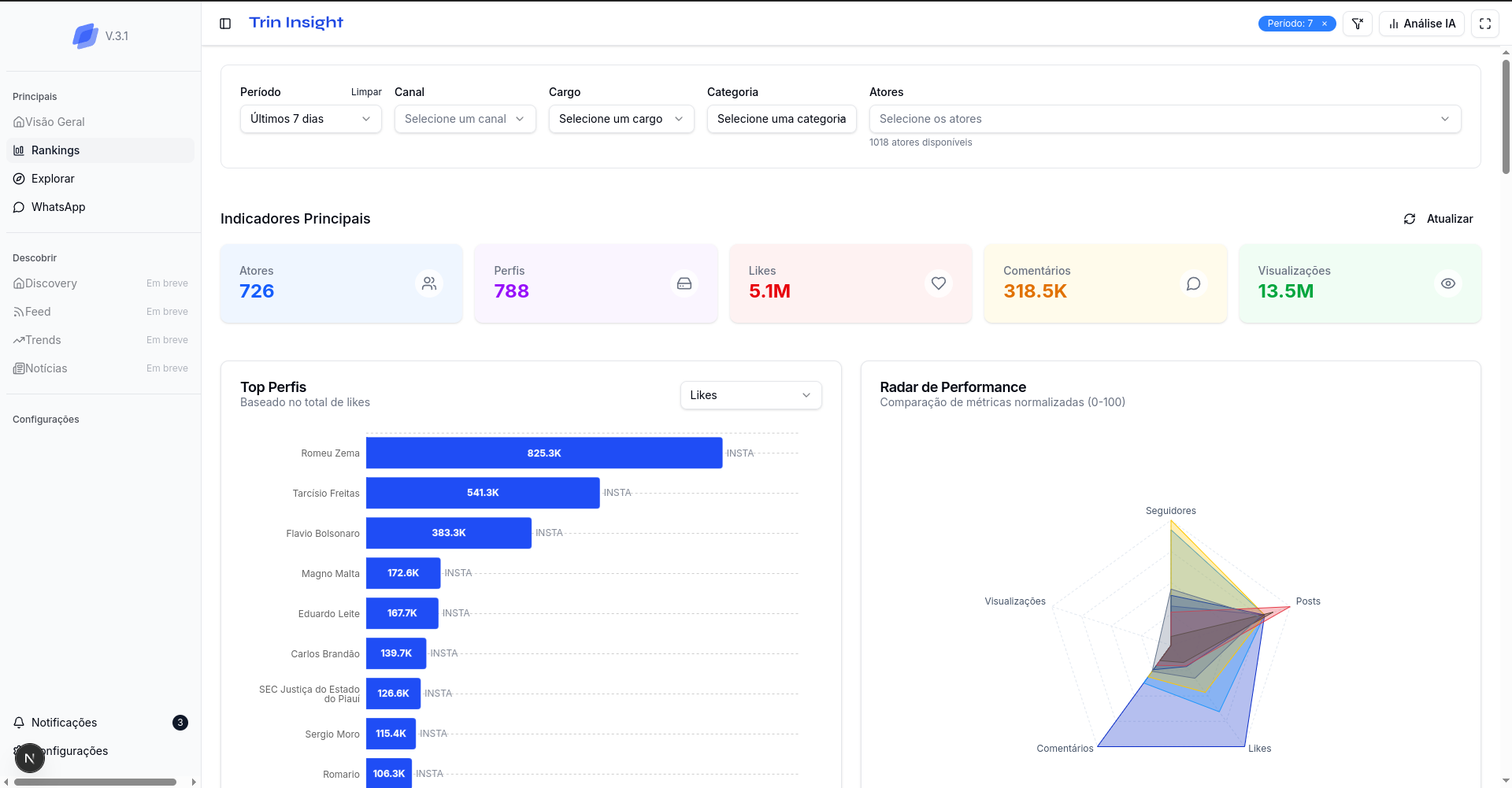Click the Limpar link to clear the period filter
The height and width of the screenshot is (788, 1512).
tap(366, 92)
